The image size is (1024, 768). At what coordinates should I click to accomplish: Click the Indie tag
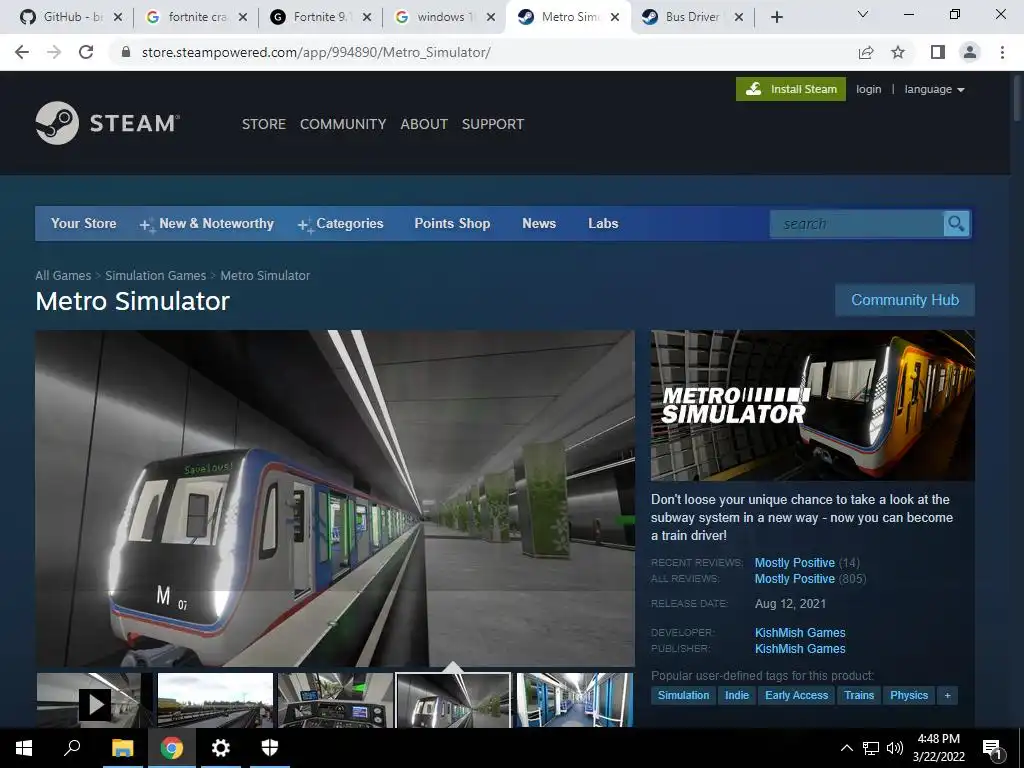coord(737,696)
